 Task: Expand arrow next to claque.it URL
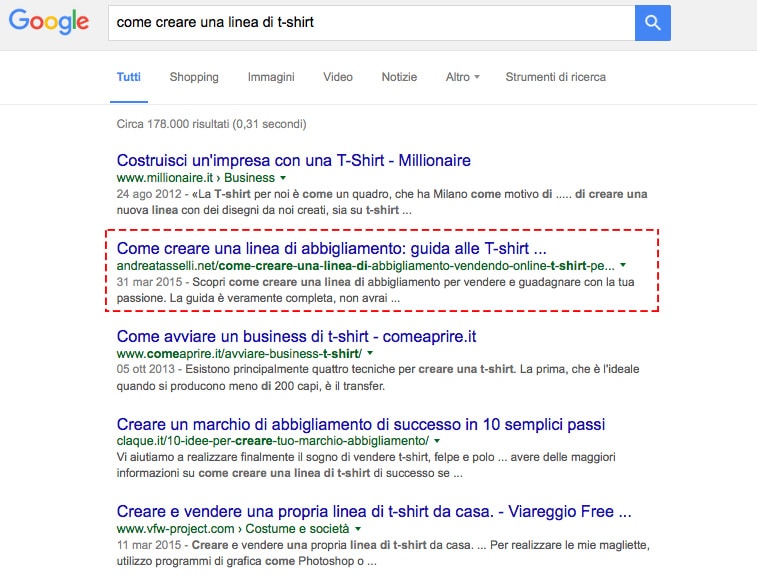click(x=437, y=441)
